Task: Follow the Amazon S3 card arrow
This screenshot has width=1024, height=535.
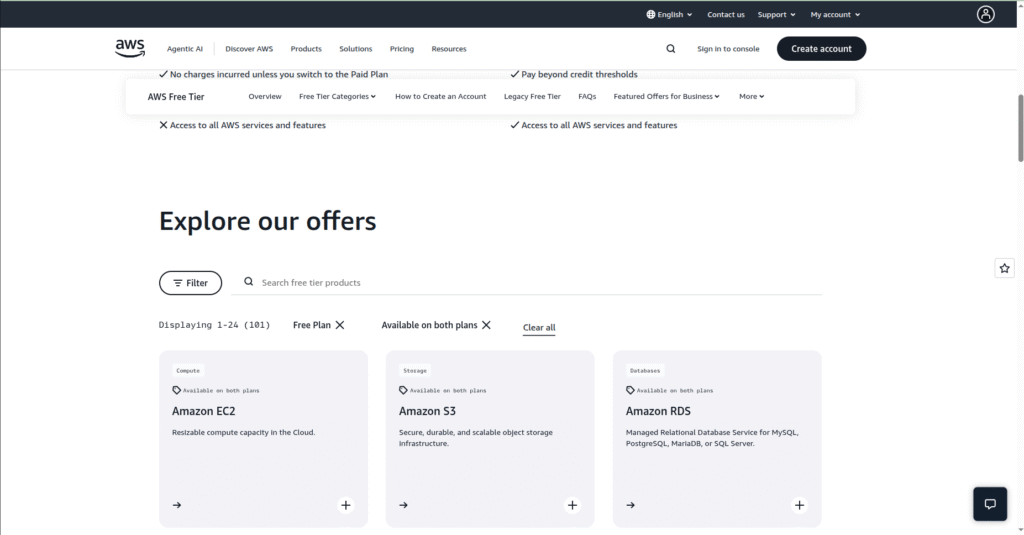Action: coord(404,505)
